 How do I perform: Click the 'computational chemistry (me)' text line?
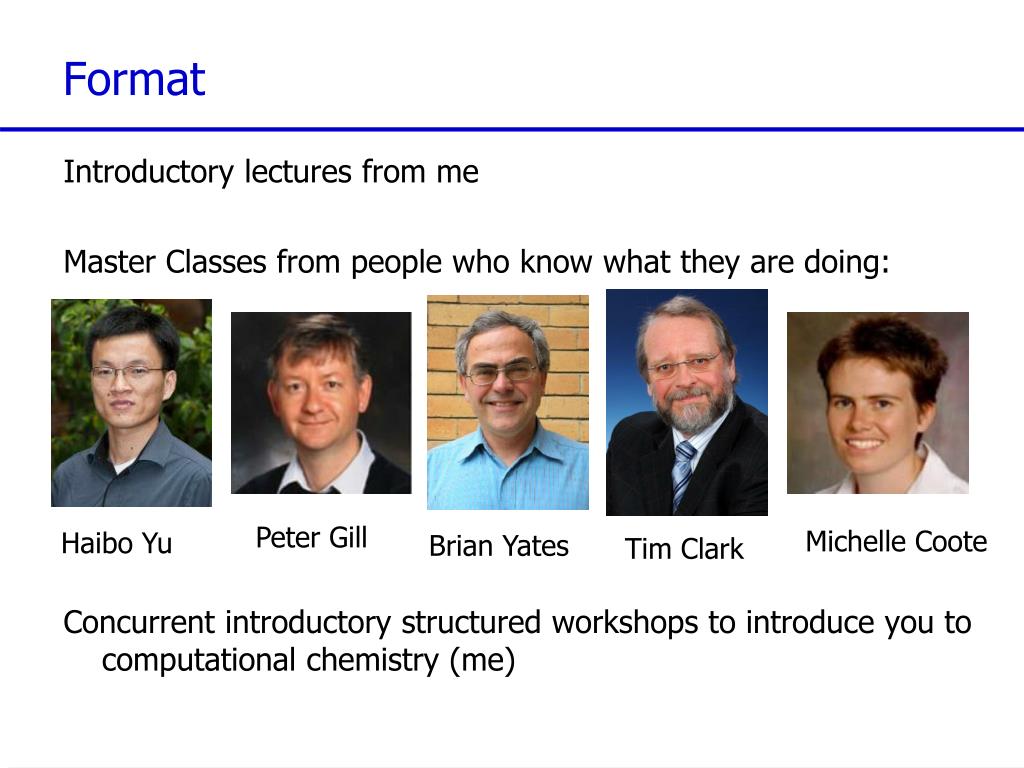pos(308,660)
